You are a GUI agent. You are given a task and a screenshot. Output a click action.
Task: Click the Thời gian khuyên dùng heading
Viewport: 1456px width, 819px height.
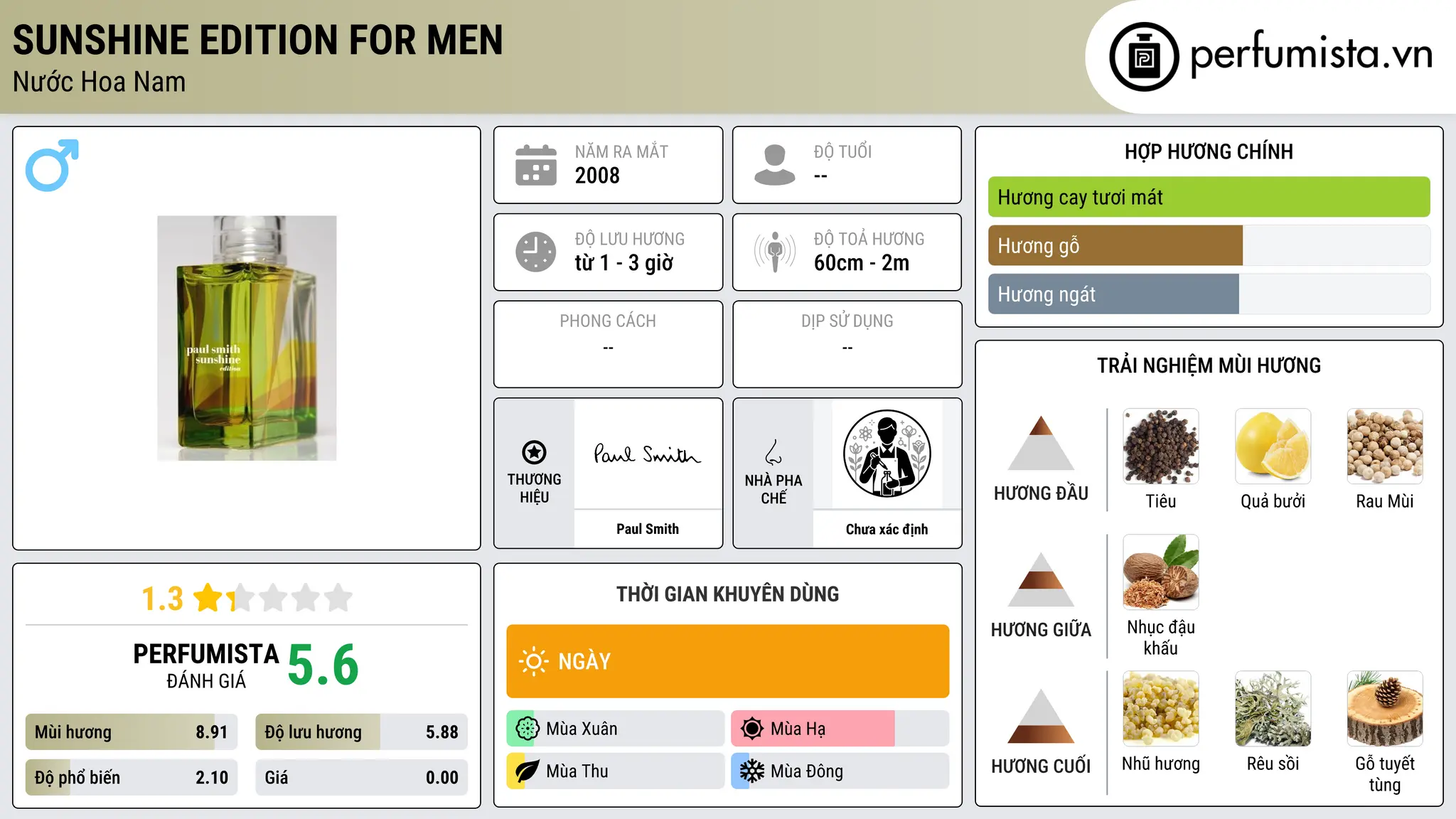point(727,594)
